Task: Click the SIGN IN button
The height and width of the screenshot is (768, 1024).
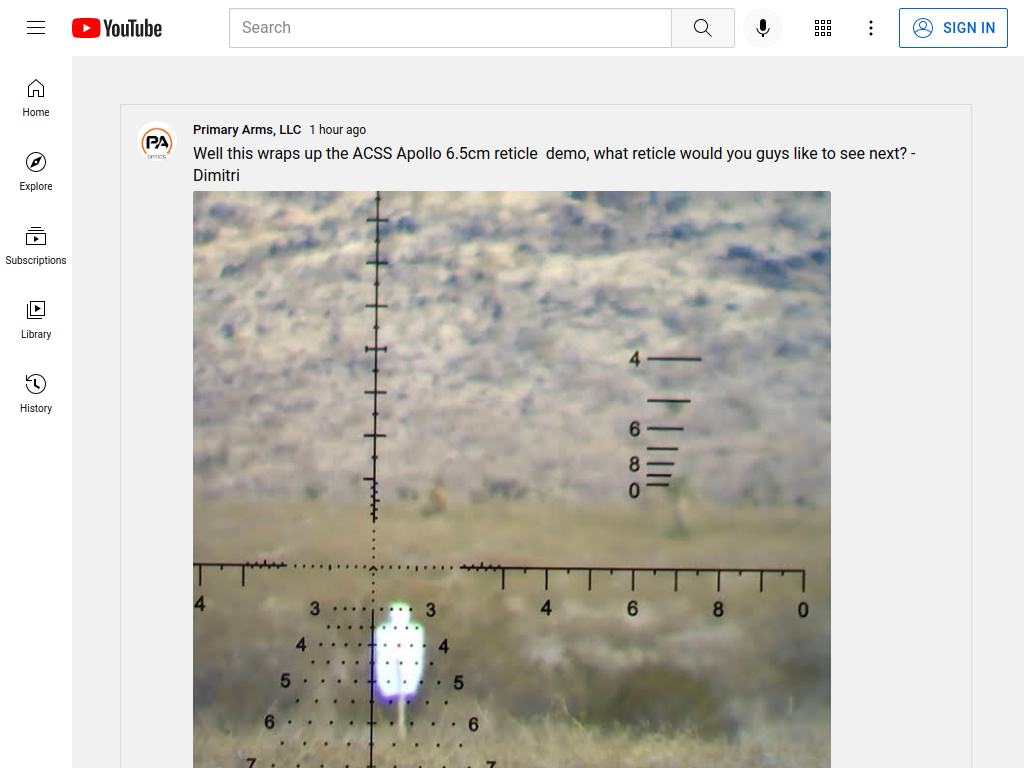Action: pos(953,28)
